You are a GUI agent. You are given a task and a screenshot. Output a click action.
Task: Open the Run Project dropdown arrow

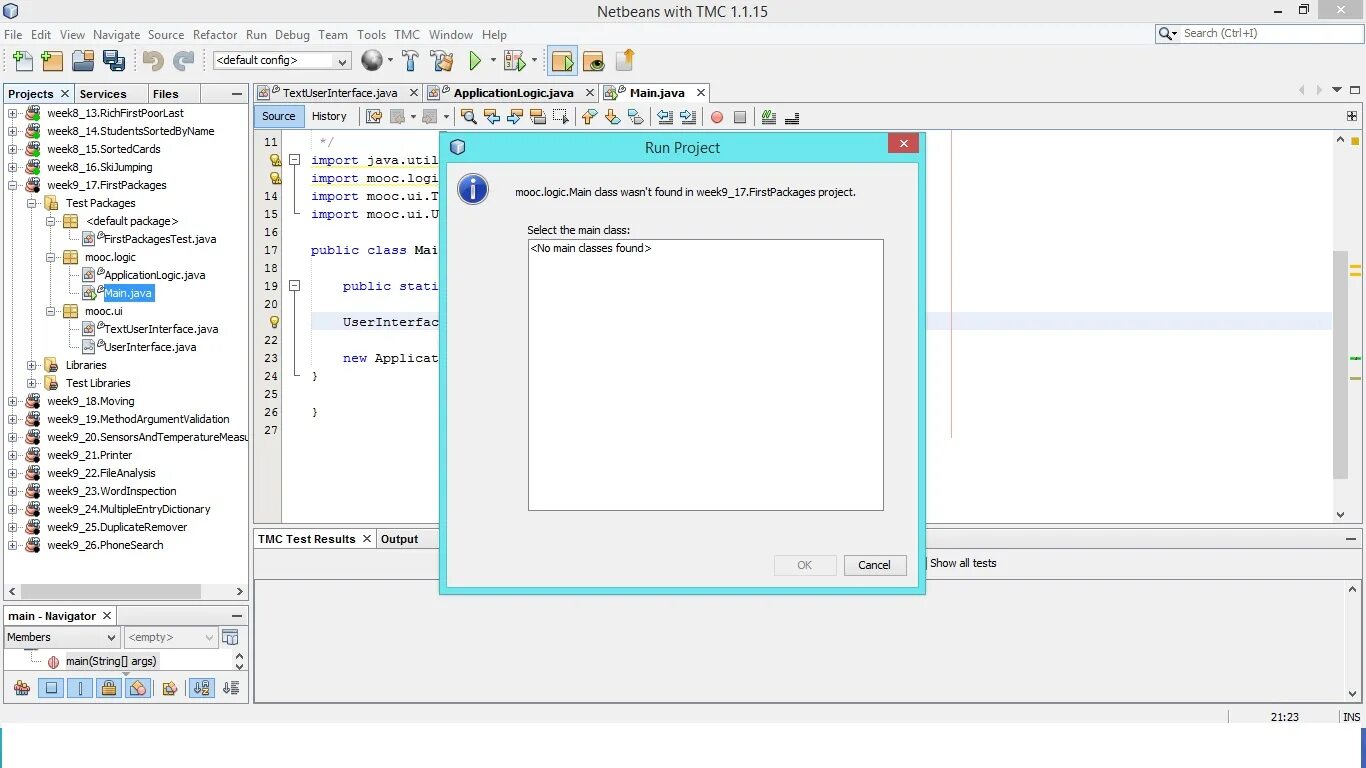(491, 61)
